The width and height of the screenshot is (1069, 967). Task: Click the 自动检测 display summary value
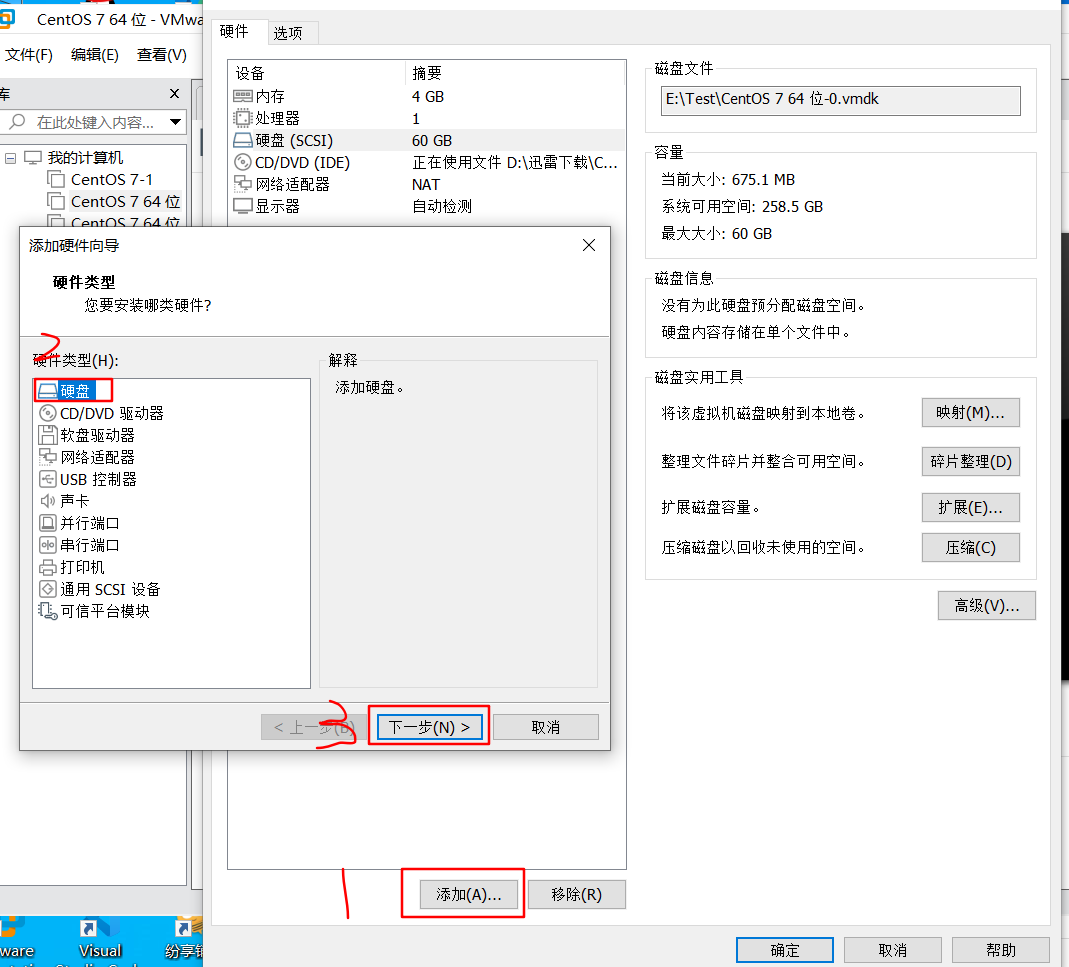click(x=442, y=206)
